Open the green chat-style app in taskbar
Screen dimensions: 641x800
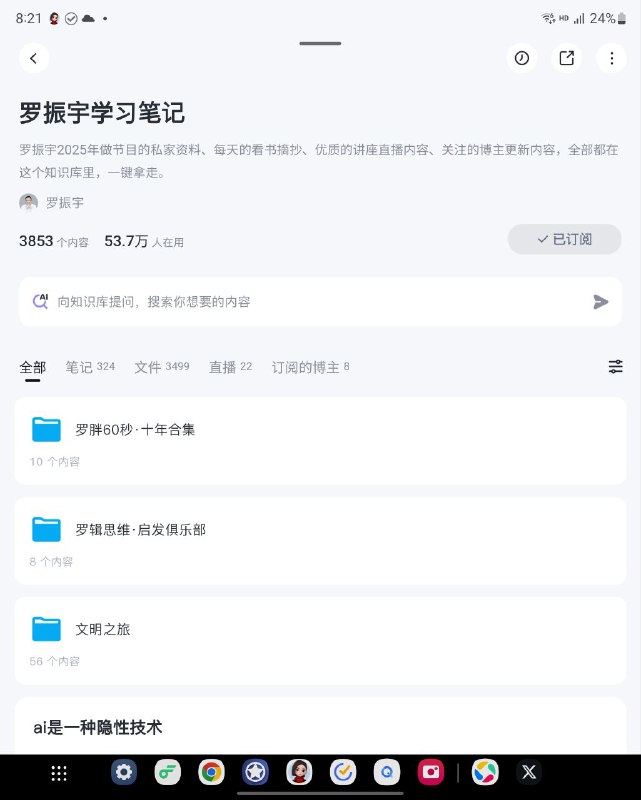168,772
